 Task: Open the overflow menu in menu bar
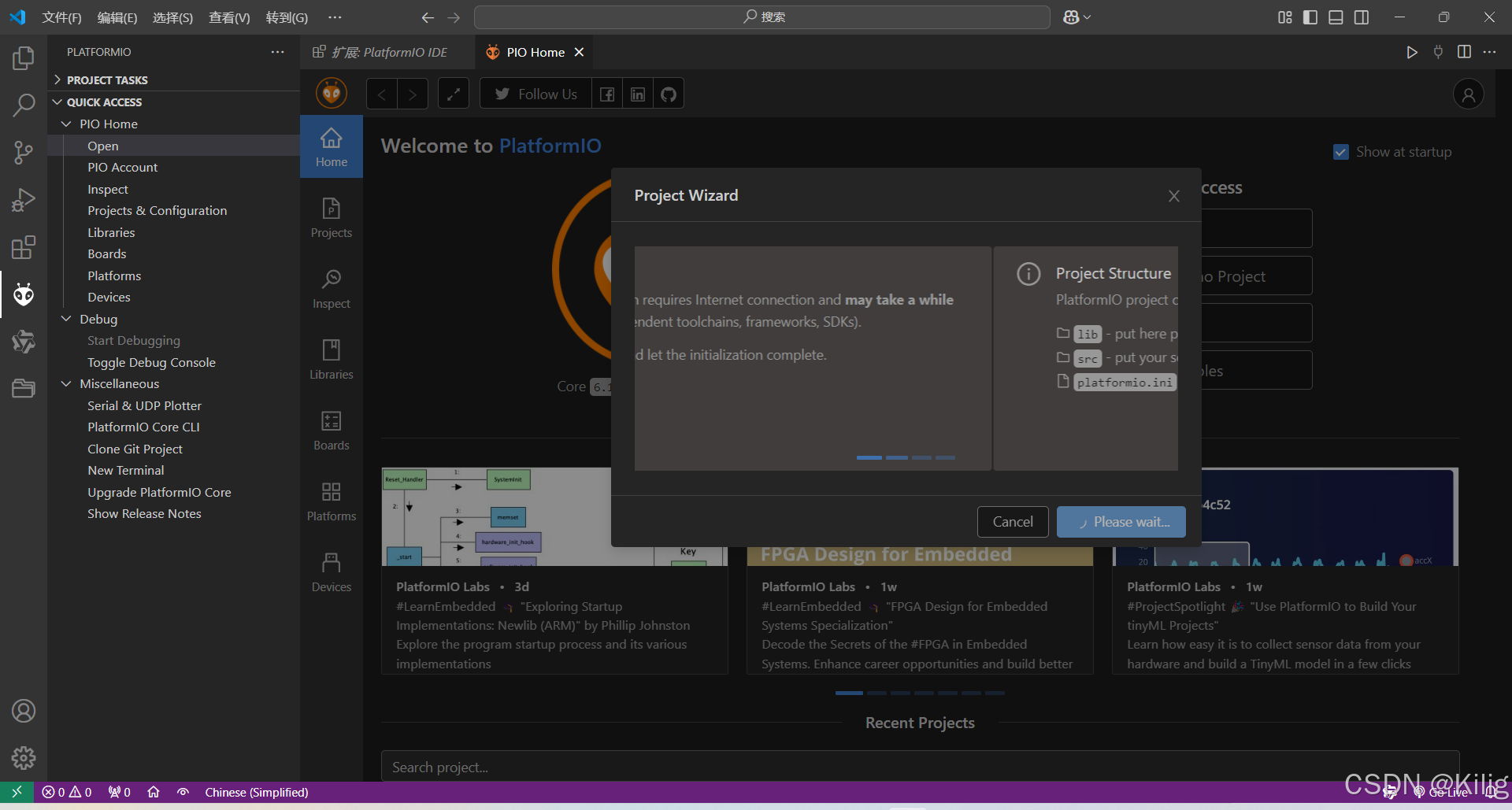335,17
